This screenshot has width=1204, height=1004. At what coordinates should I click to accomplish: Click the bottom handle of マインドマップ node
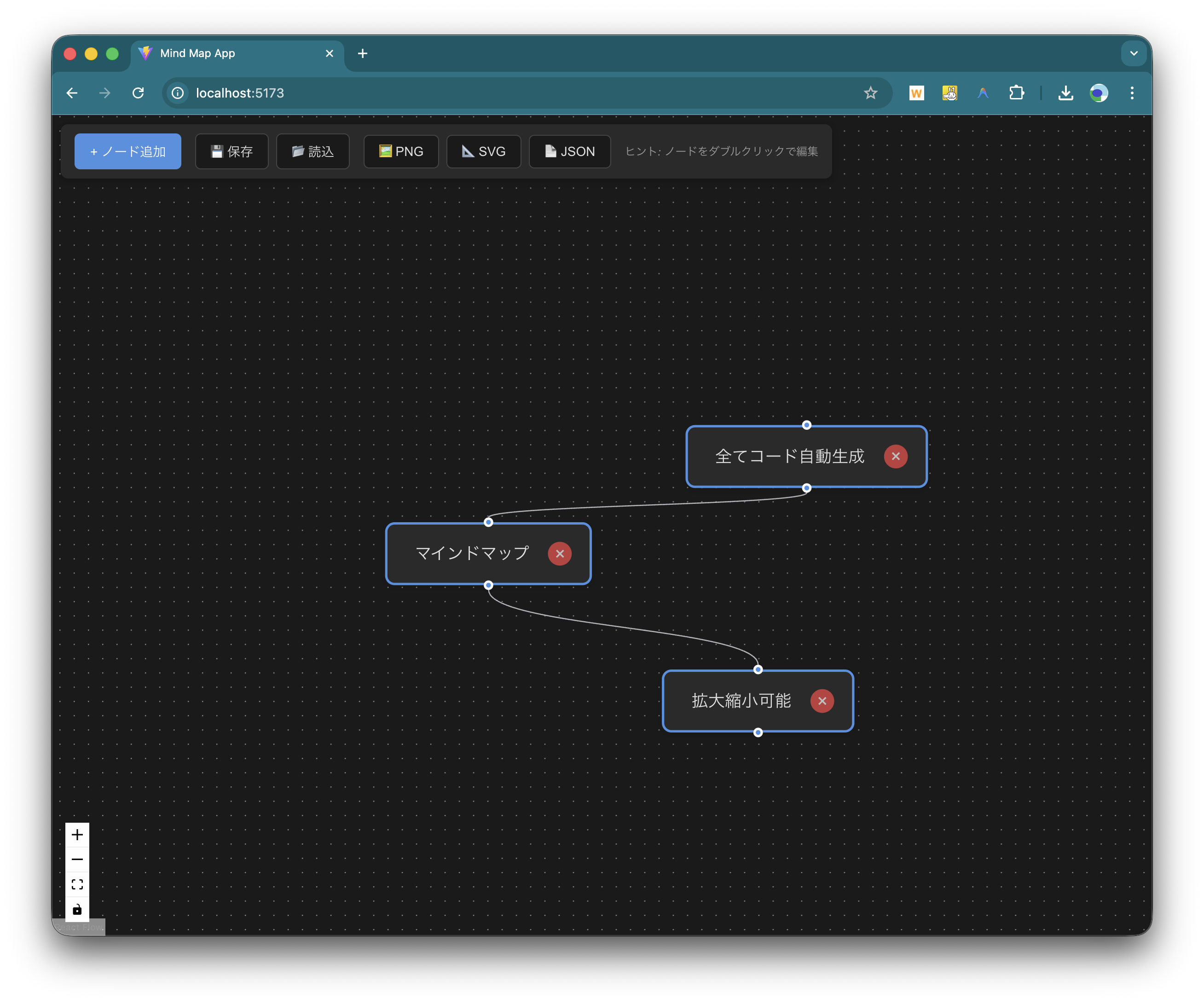point(488,585)
